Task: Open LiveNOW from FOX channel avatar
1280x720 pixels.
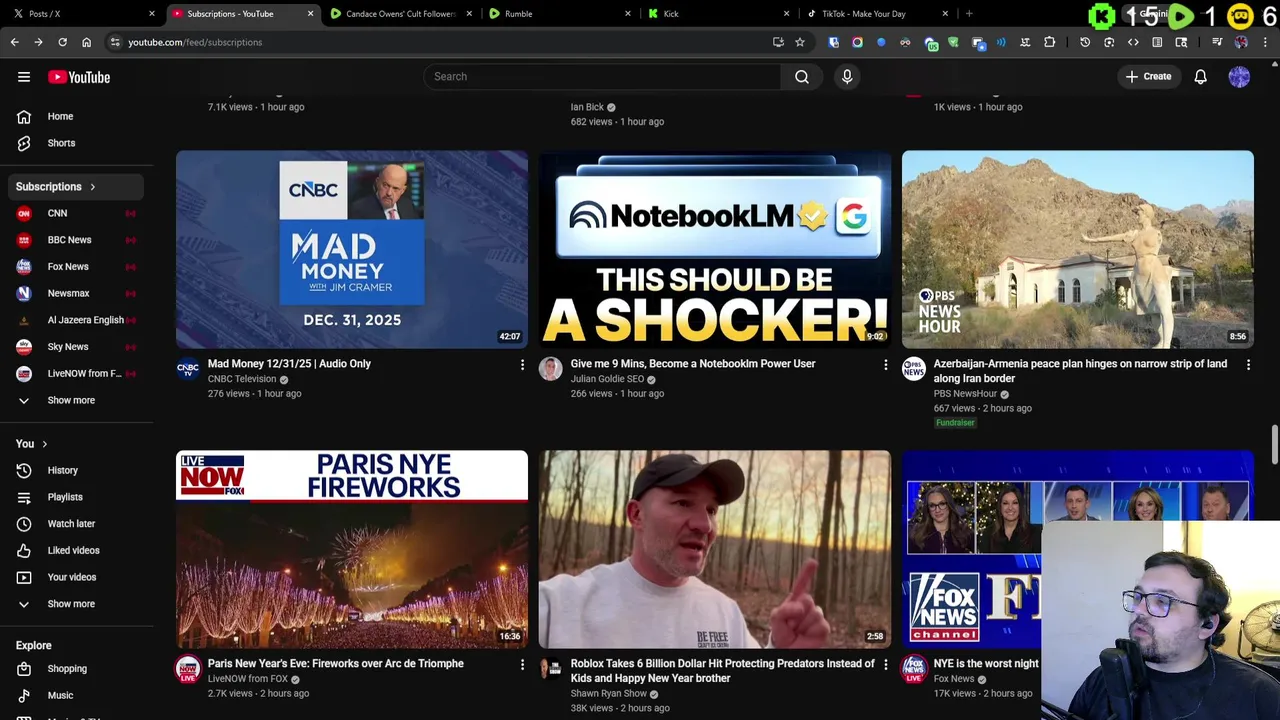Action: (x=188, y=669)
